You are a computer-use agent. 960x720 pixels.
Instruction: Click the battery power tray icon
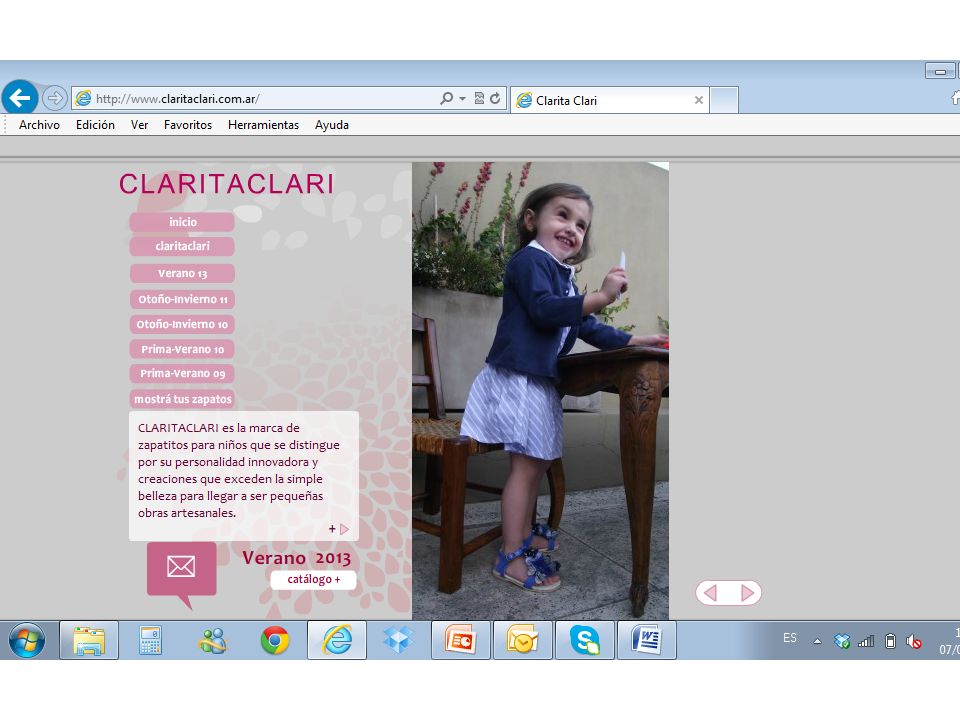[x=891, y=641]
